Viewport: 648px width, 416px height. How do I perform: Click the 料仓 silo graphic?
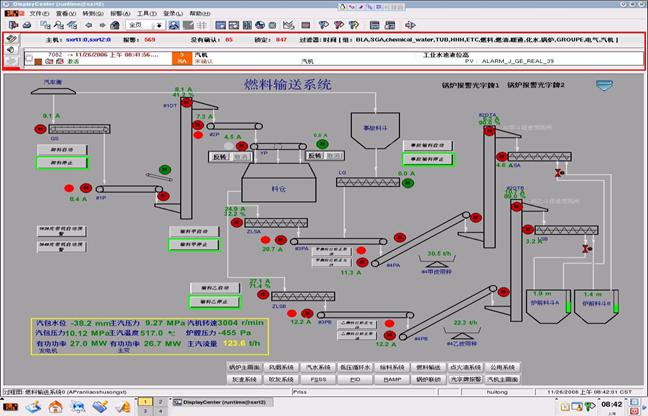pos(279,182)
